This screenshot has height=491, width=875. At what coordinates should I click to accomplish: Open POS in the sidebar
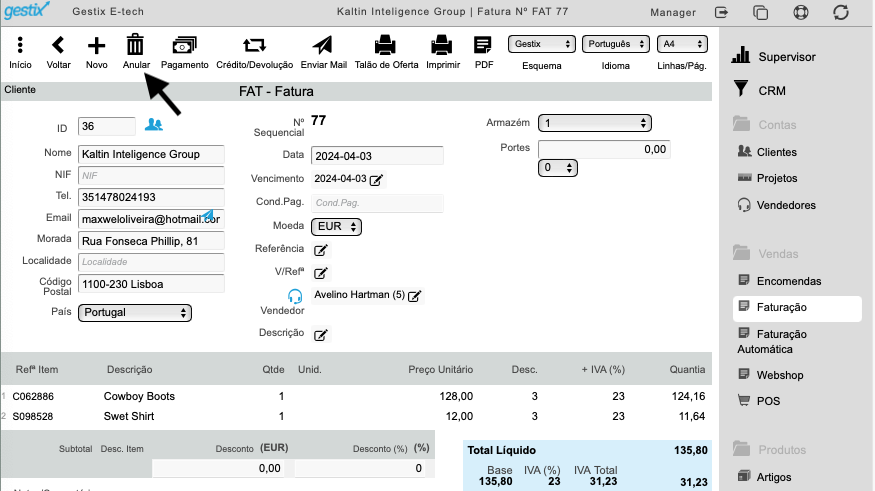[x=768, y=401]
